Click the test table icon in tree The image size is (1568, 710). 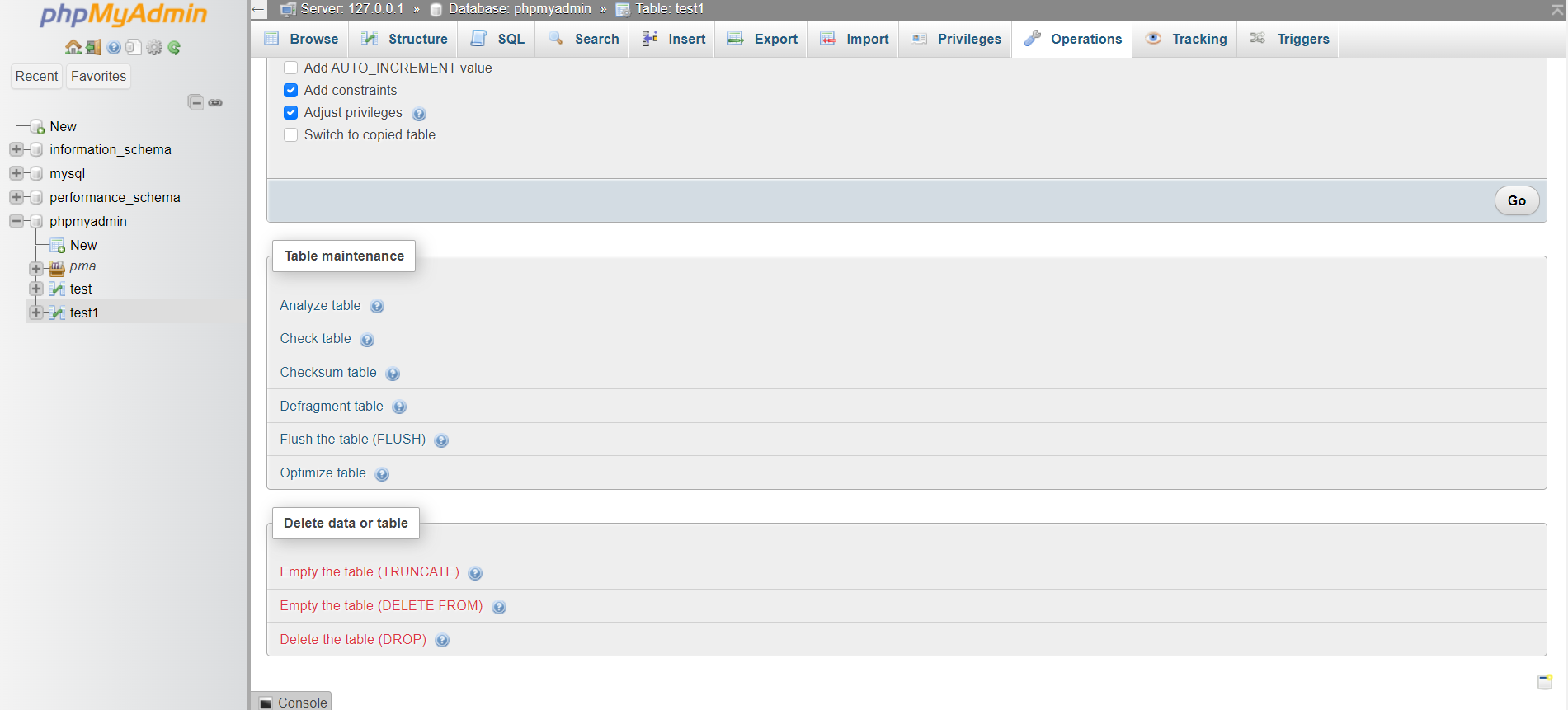[x=57, y=289]
